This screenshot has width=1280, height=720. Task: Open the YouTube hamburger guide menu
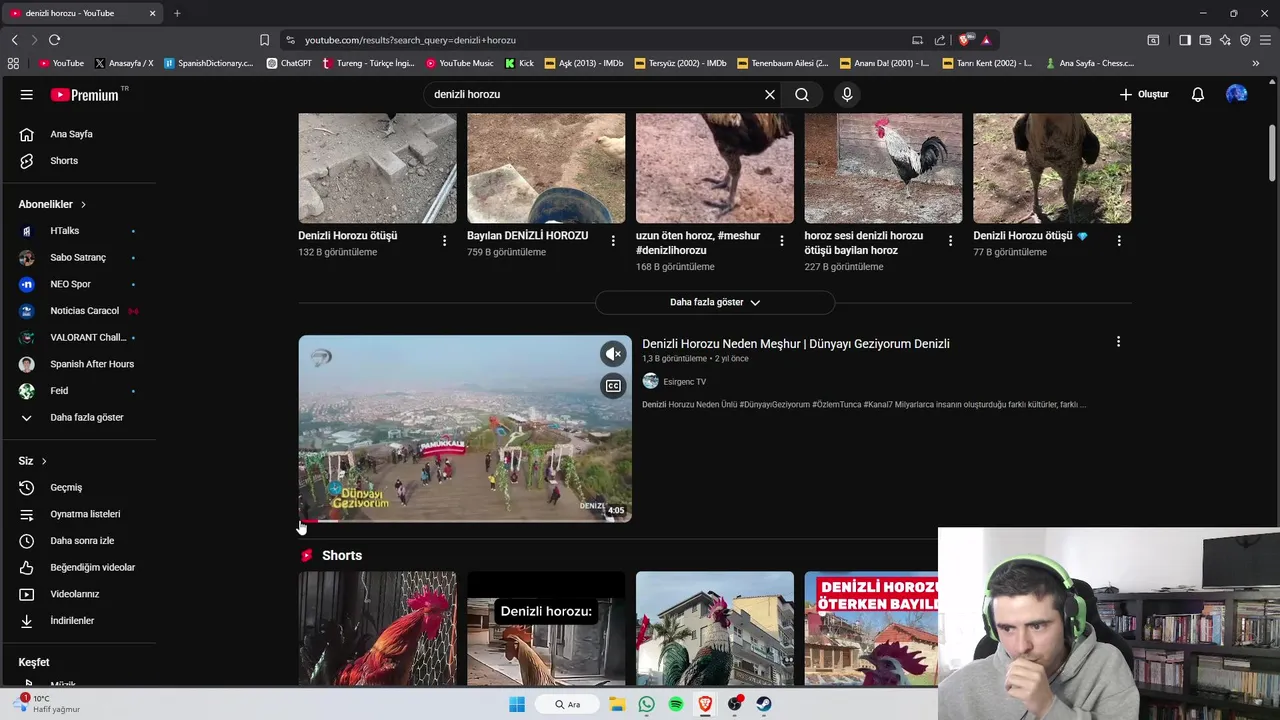click(27, 94)
